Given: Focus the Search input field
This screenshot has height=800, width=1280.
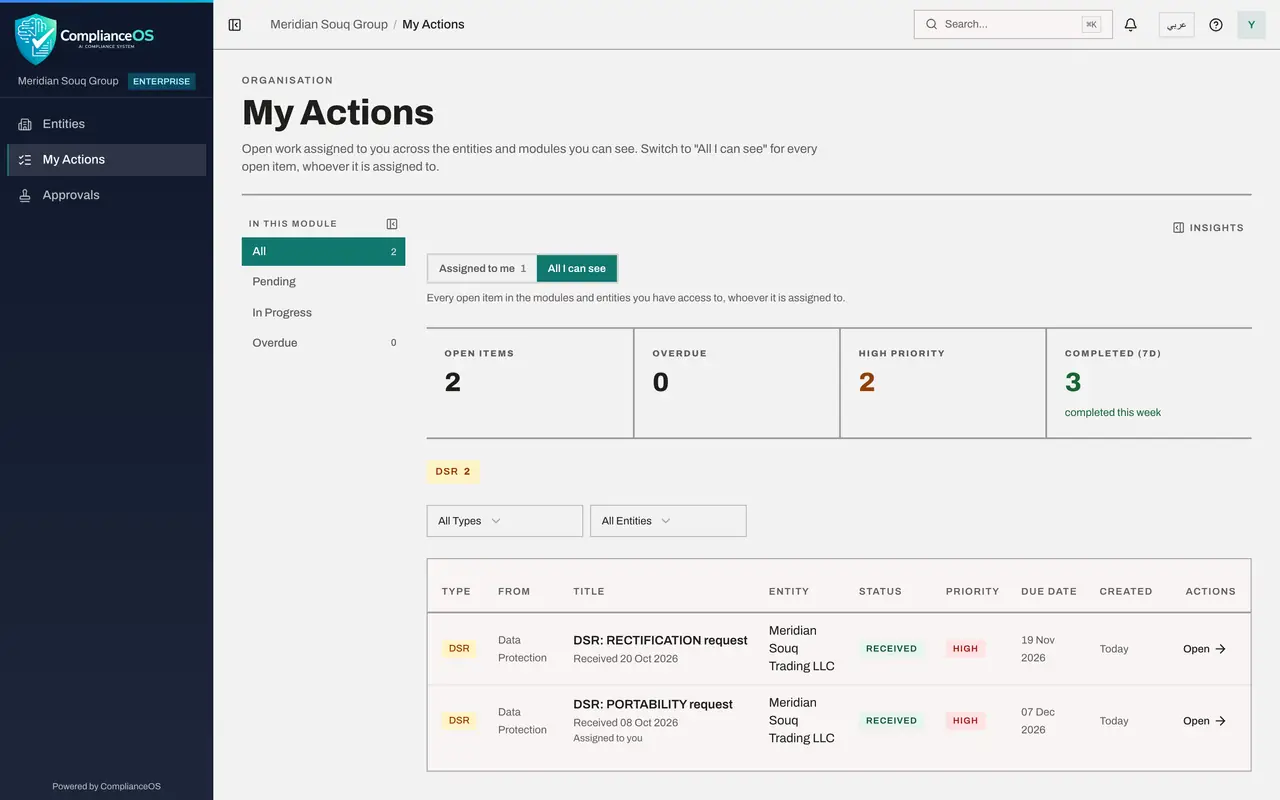Looking at the screenshot, I should [x=1013, y=24].
